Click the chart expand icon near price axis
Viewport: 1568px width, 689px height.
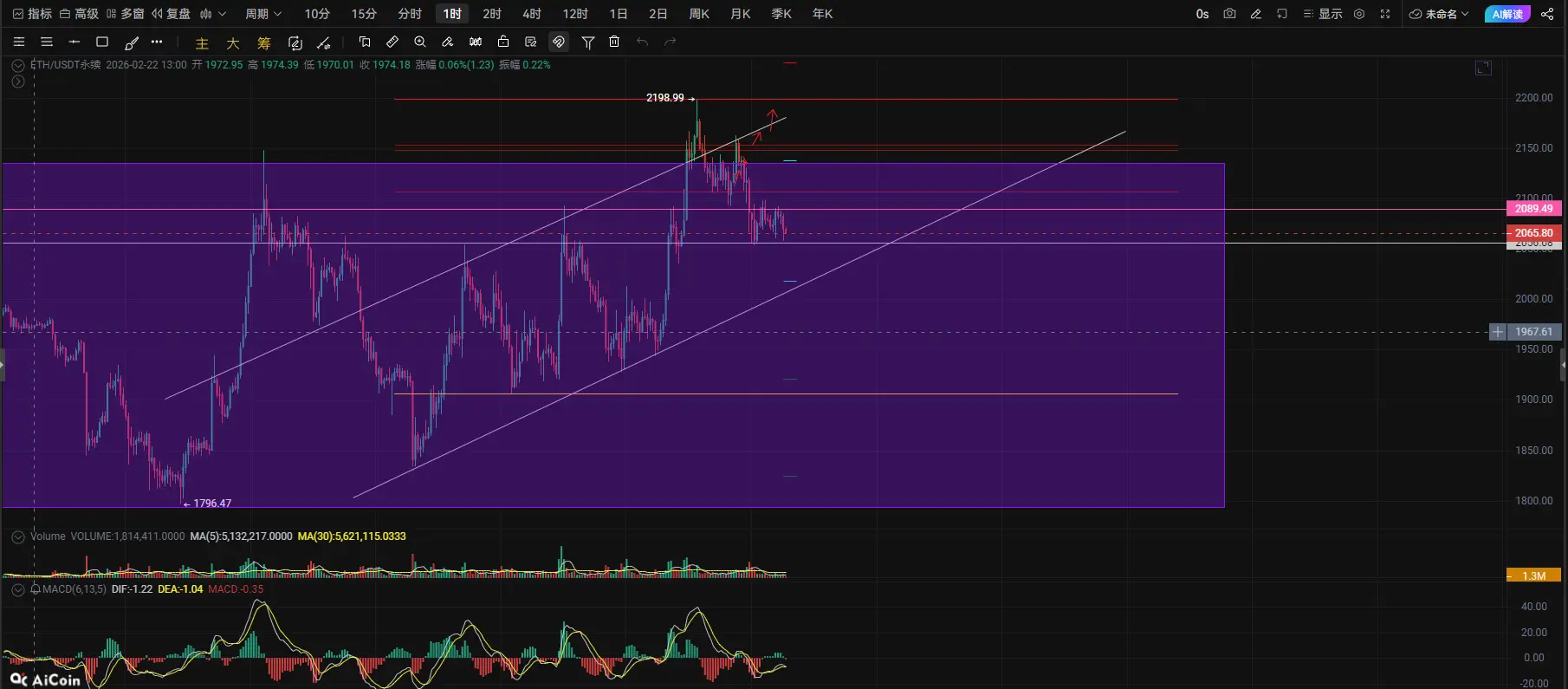coord(1483,68)
